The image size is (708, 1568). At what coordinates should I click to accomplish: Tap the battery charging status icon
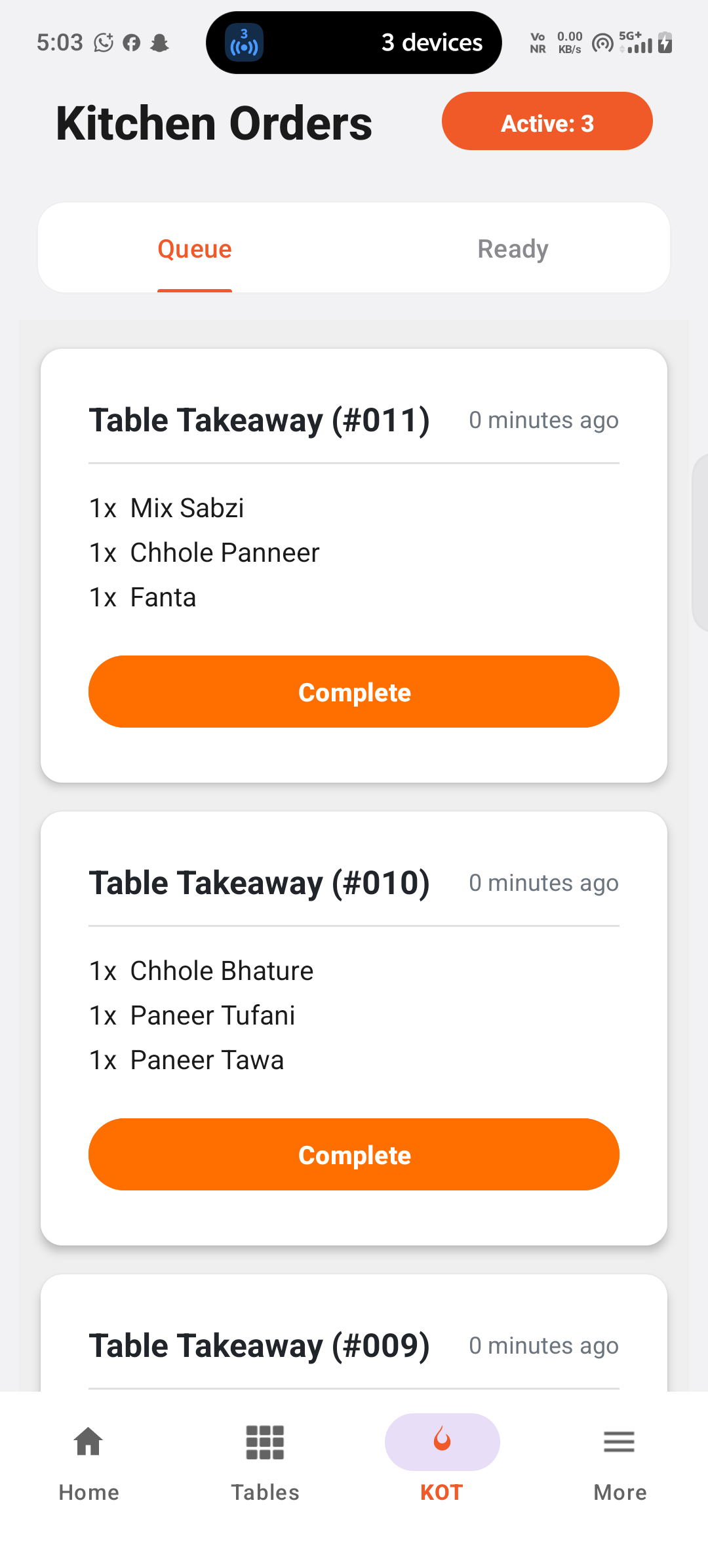coord(665,43)
